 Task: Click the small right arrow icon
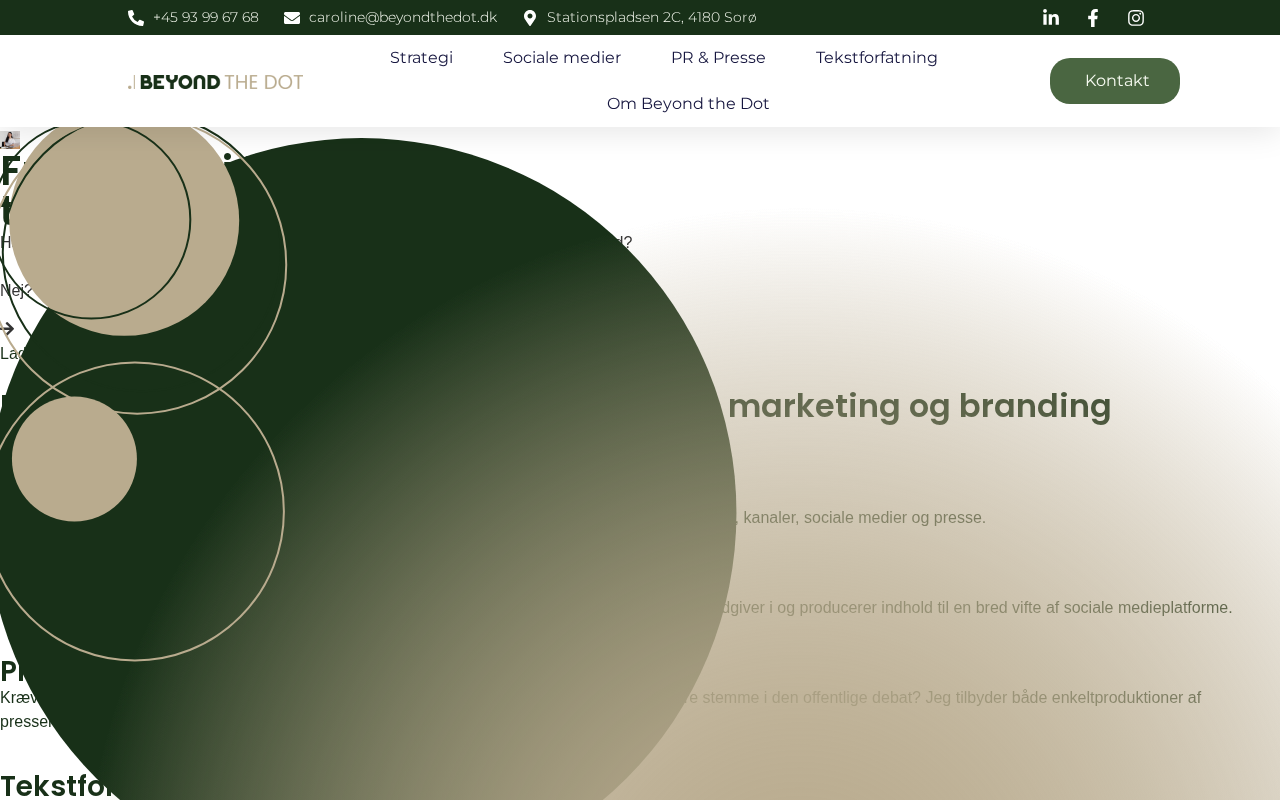(7, 328)
